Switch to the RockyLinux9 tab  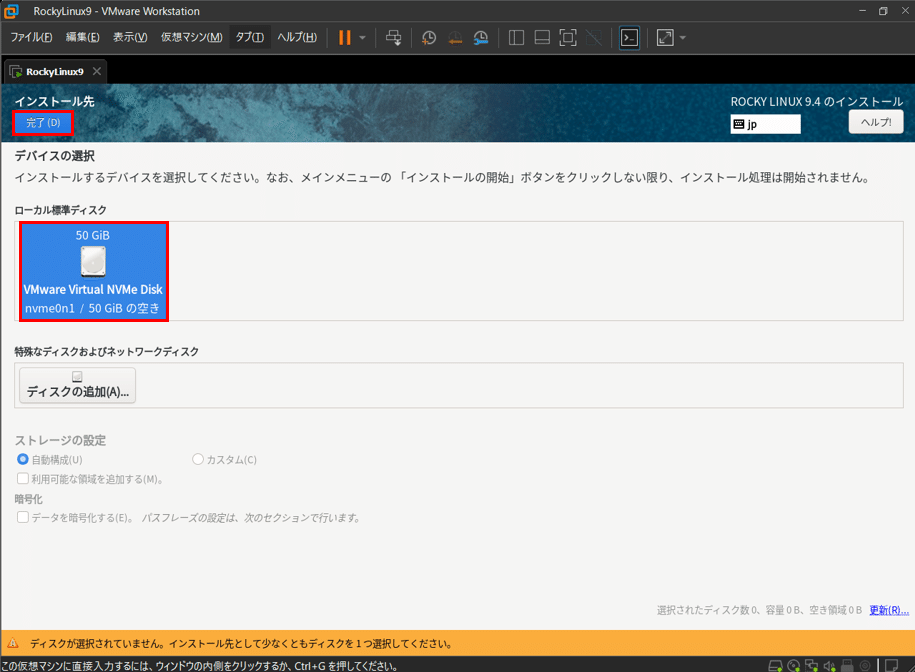[x=55, y=72]
